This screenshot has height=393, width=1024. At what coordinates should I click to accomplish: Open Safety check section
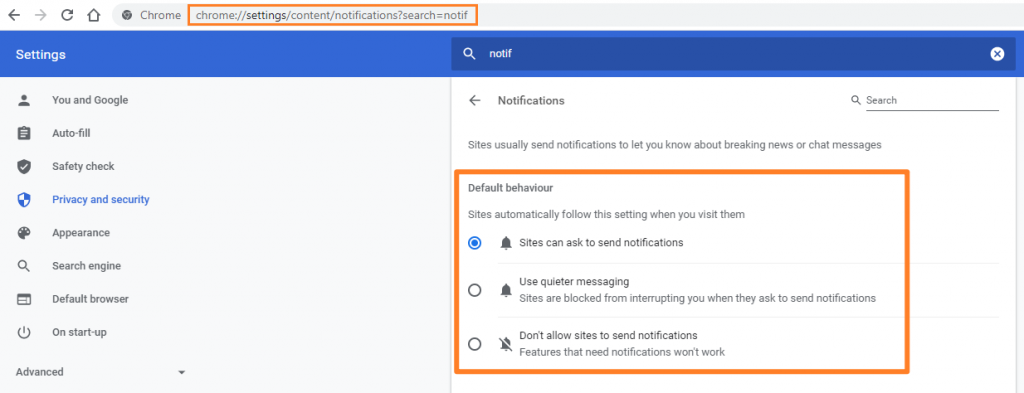[83, 166]
